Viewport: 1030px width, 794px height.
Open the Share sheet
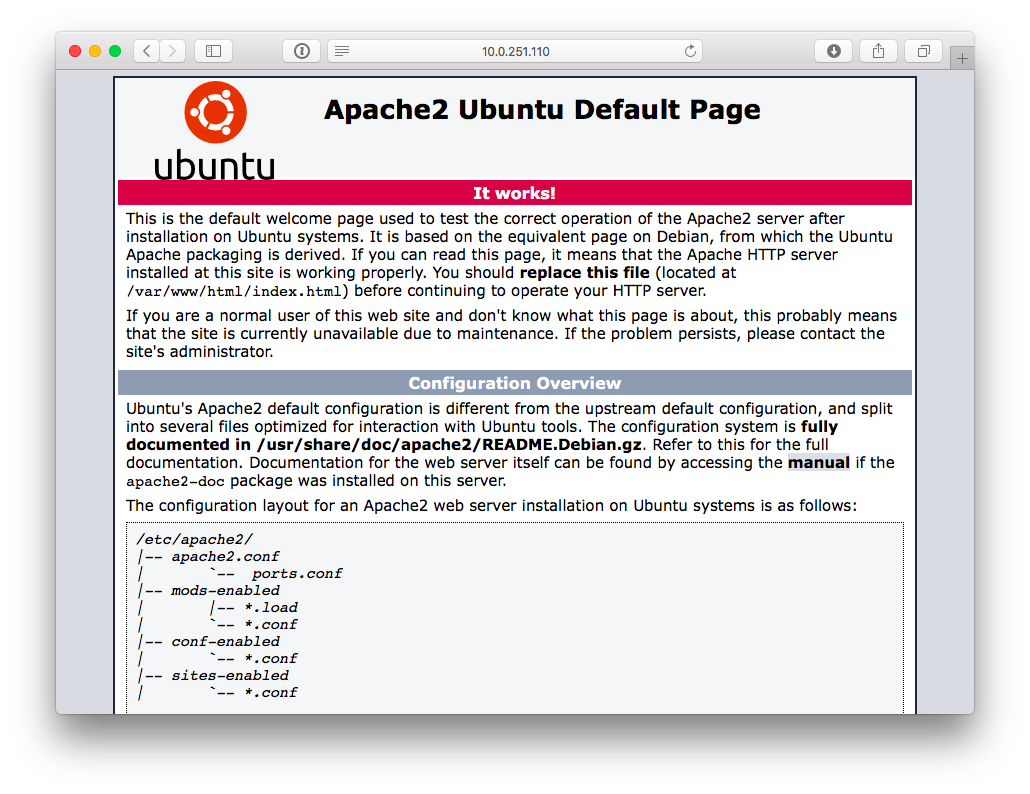click(878, 50)
